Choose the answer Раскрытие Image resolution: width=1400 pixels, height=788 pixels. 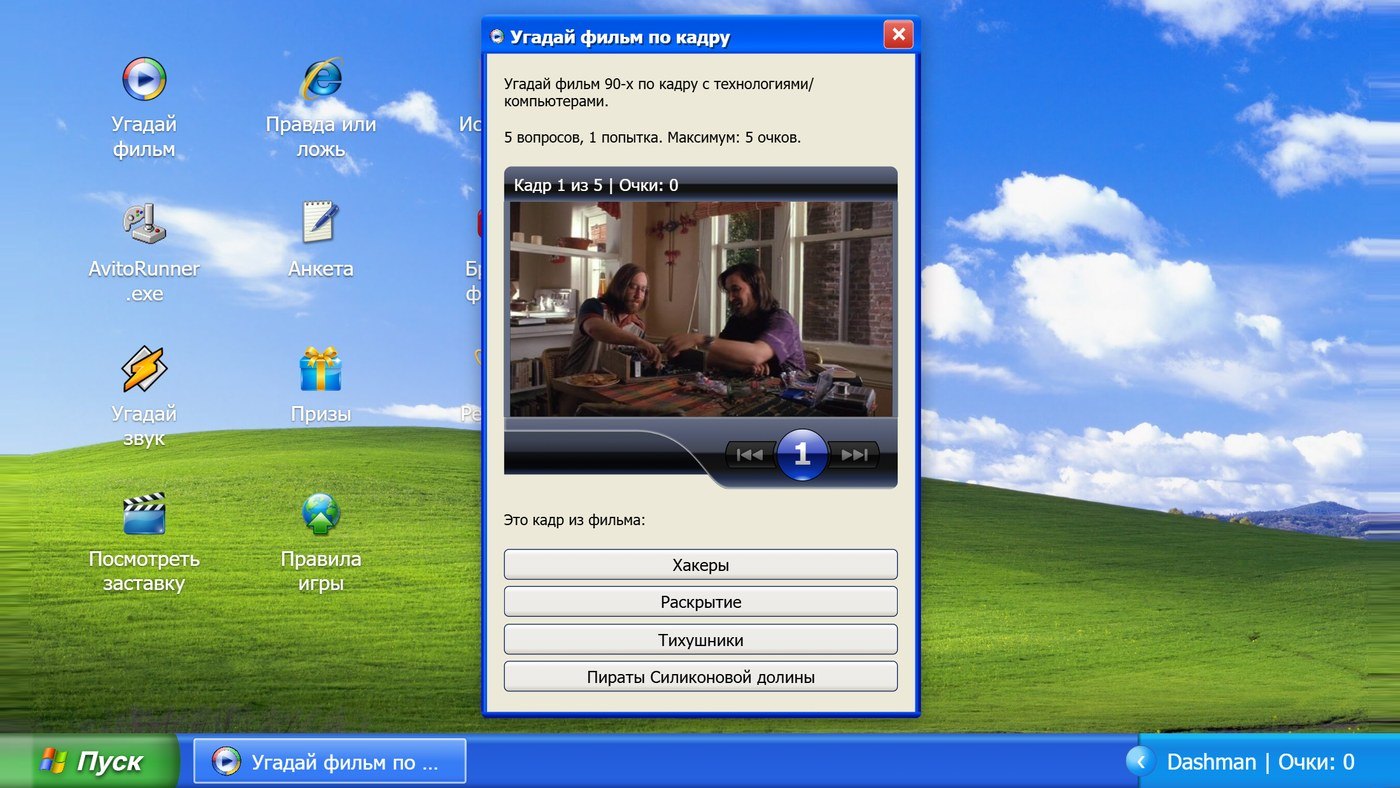click(x=700, y=602)
